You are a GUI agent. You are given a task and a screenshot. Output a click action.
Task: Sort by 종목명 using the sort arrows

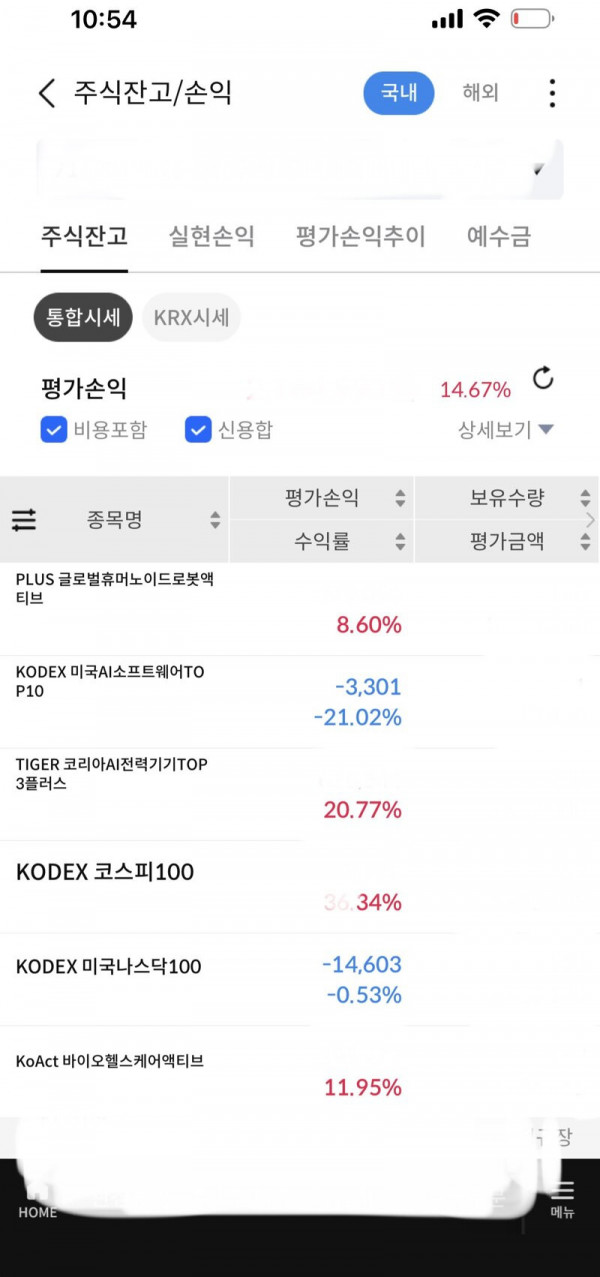click(x=215, y=520)
